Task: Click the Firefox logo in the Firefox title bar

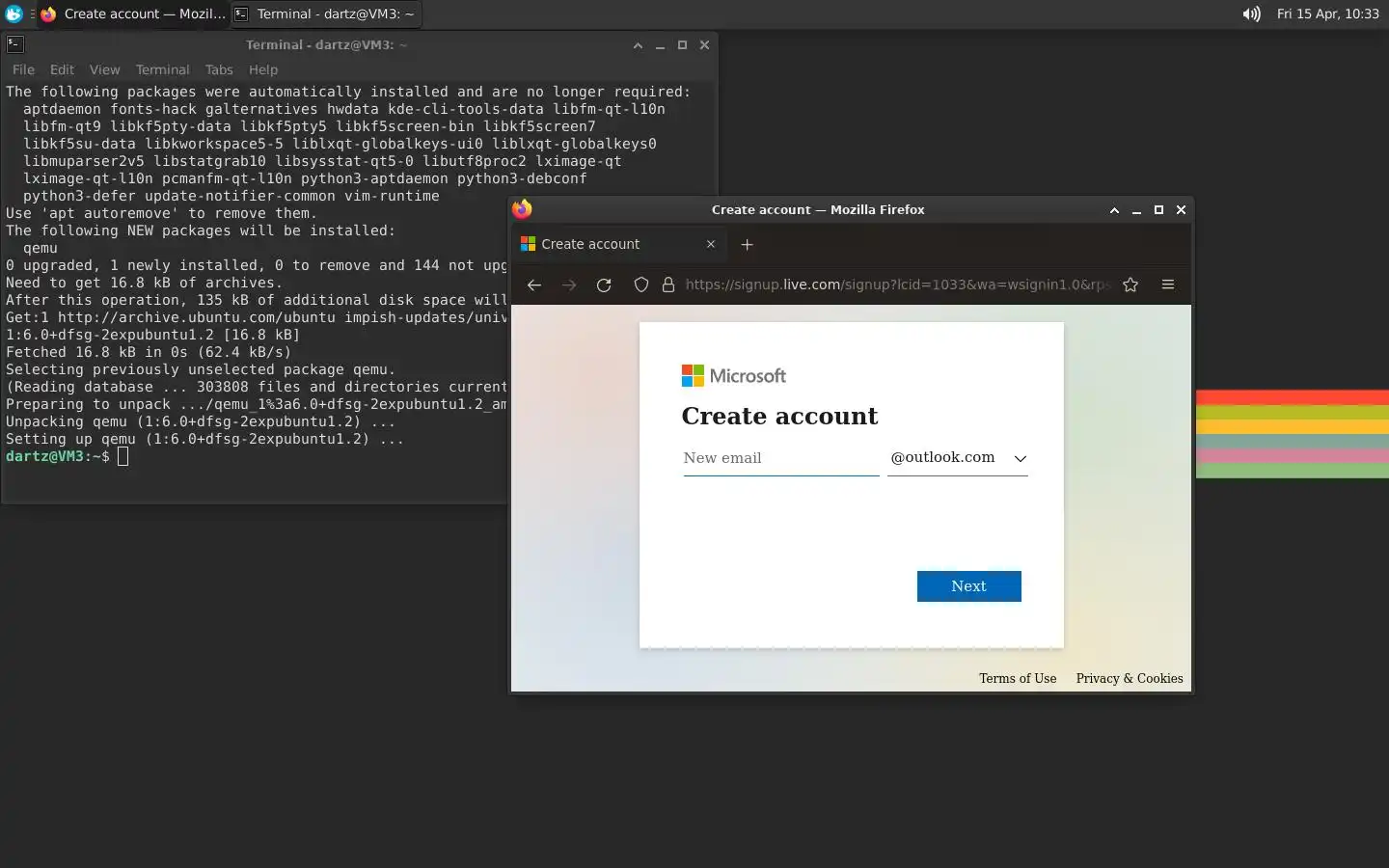Action: pyautogui.click(x=522, y=209)
